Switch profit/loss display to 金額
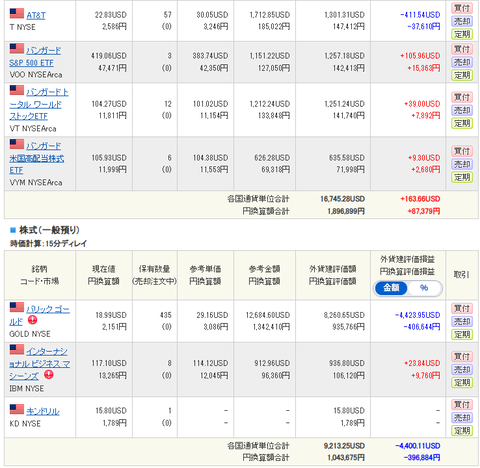The width and height of the screenshot is (480, 468). (391, 288)
